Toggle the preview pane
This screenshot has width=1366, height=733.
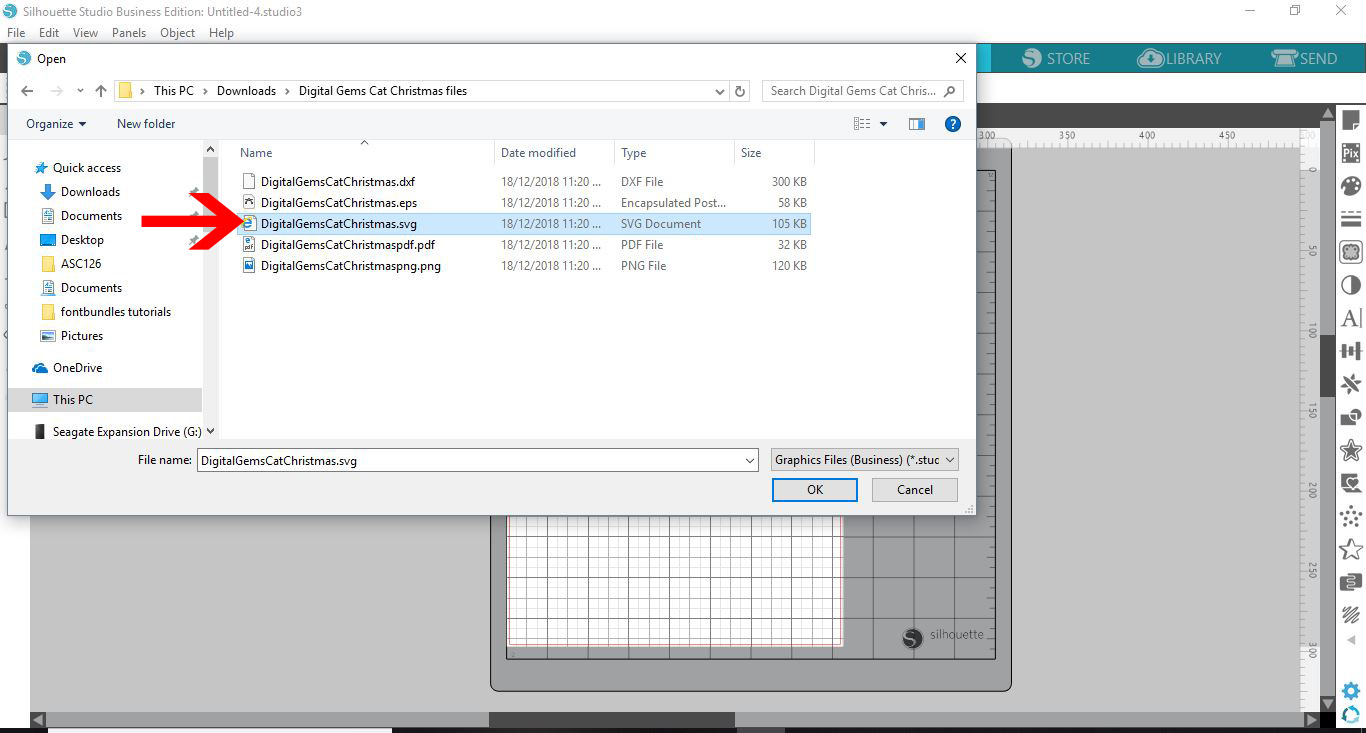pos(917,124)
